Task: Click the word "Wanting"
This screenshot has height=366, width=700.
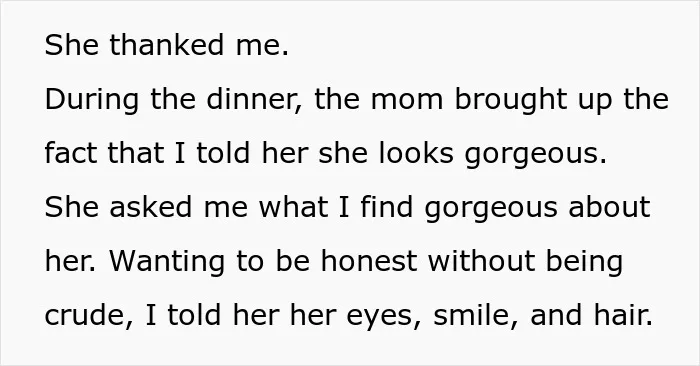Action: coord(167,261)
